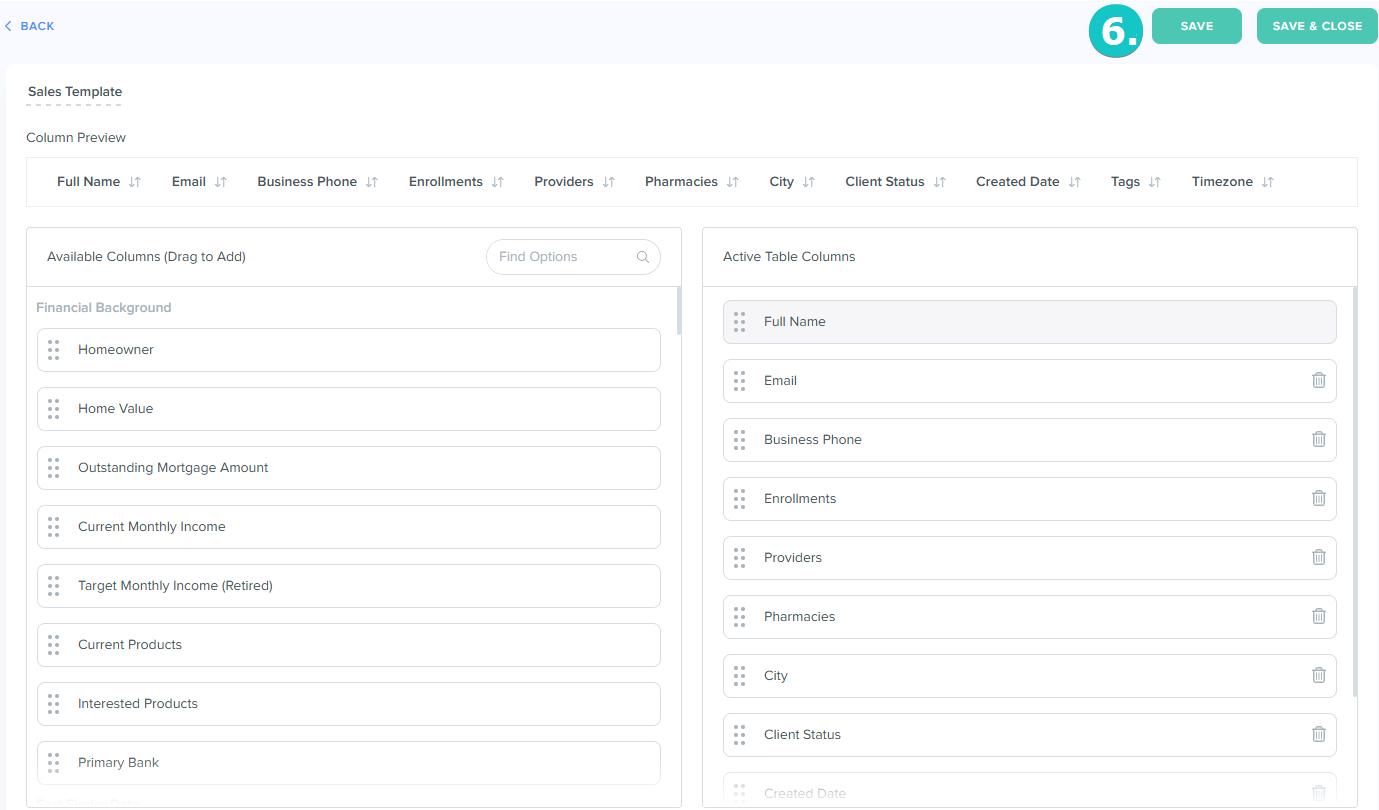
Task: Click sort arrows next to Tags header
Action: pos(1155,182)
